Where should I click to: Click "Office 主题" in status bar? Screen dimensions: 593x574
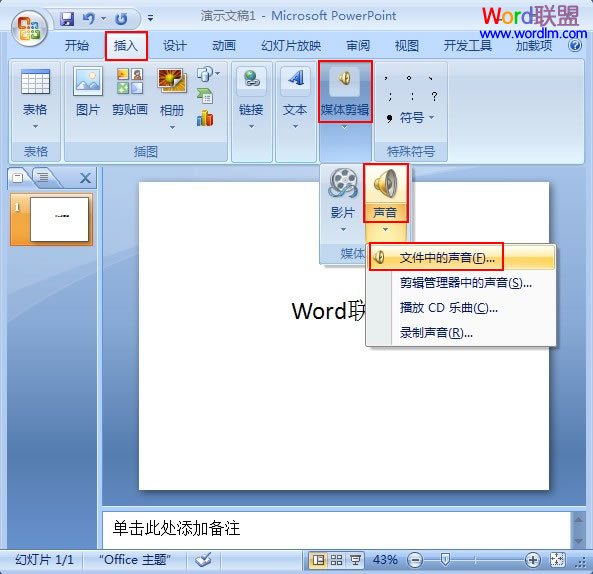pyautogui.click(x=135, y=560)
